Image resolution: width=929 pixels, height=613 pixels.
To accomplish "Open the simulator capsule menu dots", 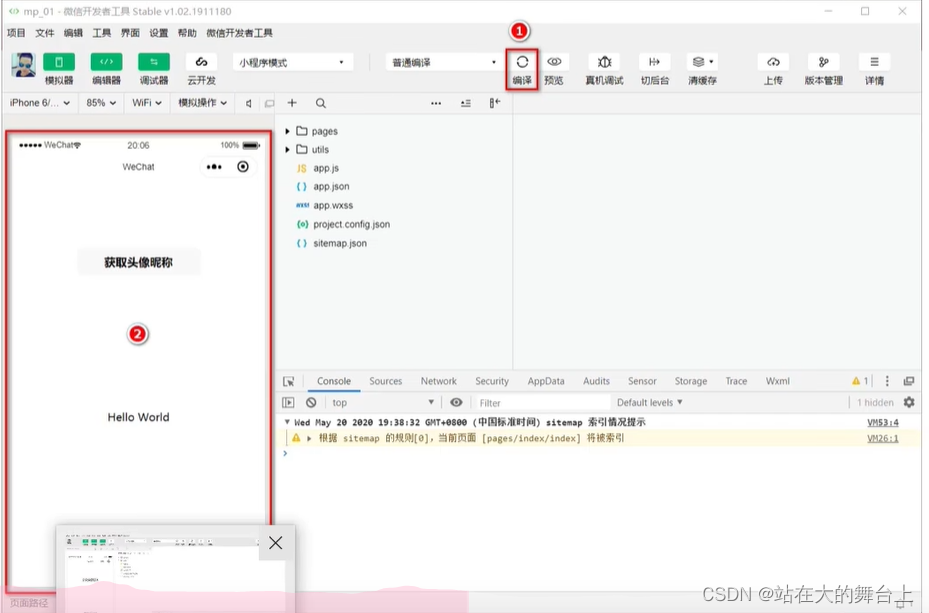I will pos(214,167).
